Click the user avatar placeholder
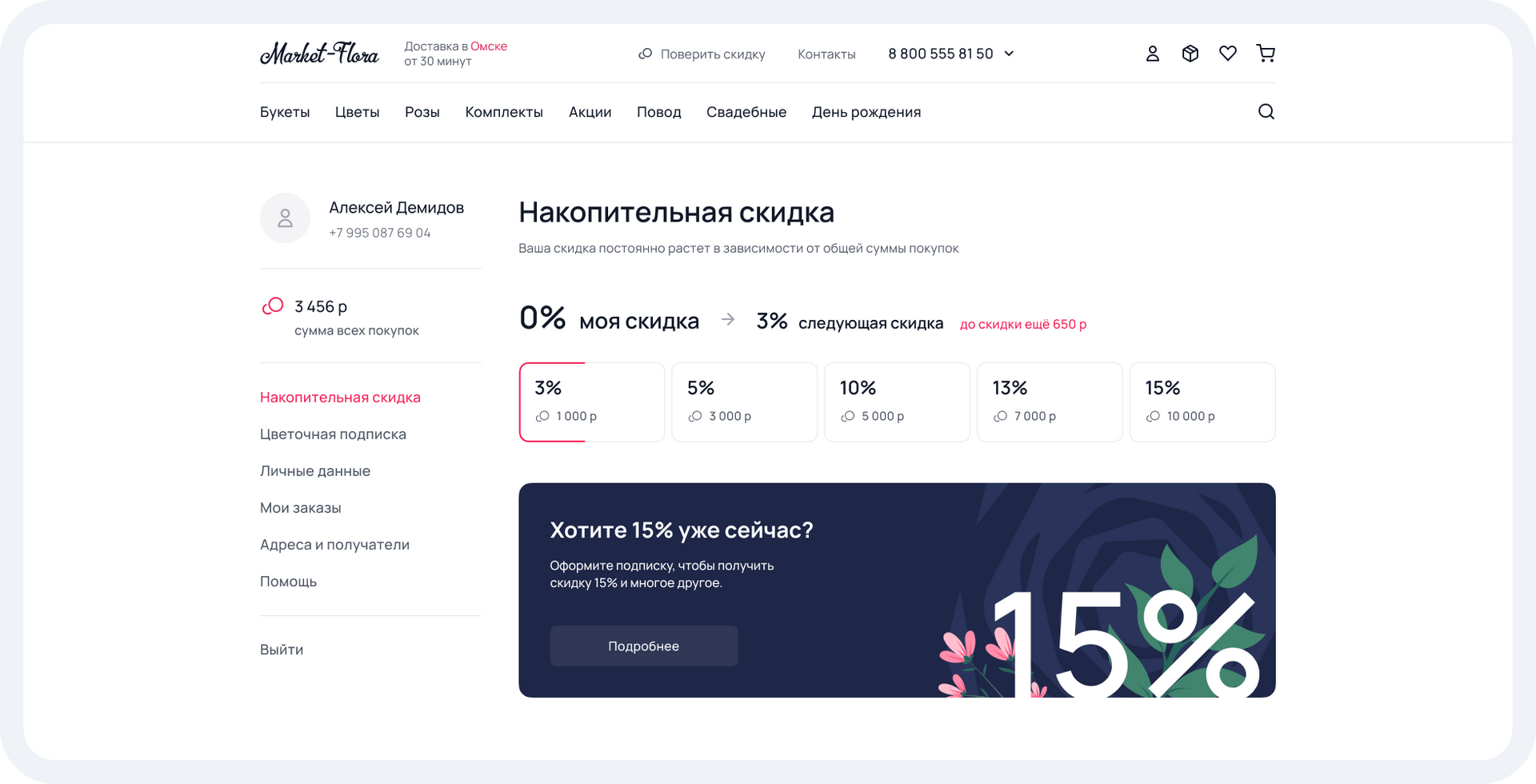 click(285, 218)
